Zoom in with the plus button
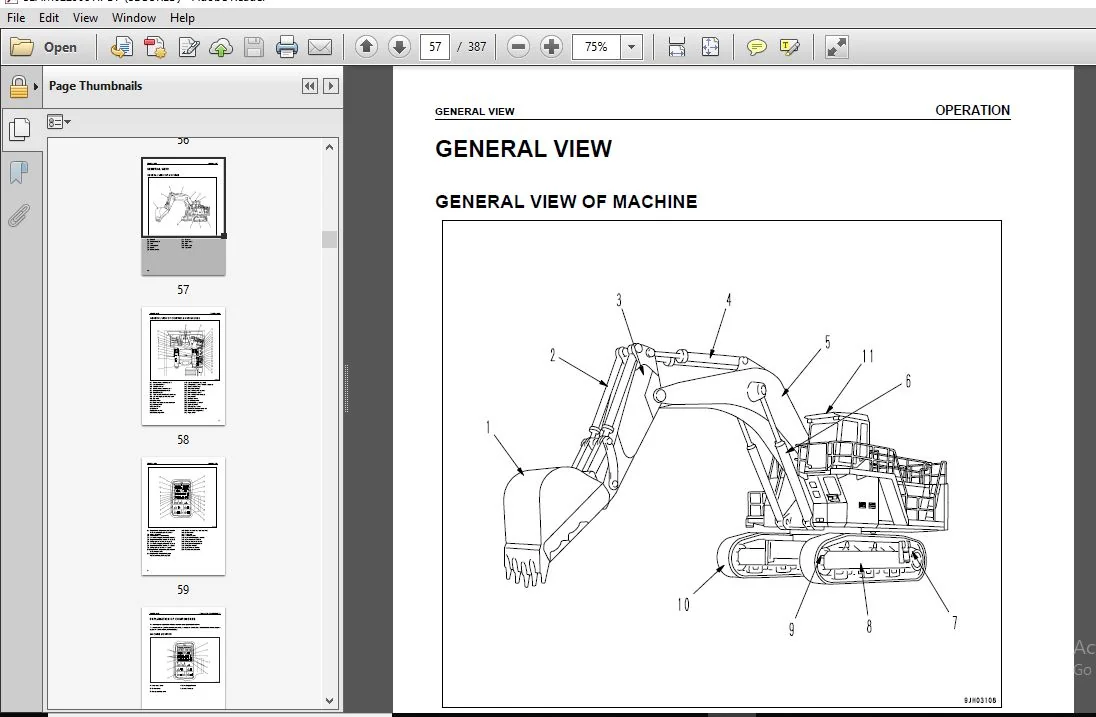Image resolution: width=1096 pixels, height=717 pixels. 551,47
